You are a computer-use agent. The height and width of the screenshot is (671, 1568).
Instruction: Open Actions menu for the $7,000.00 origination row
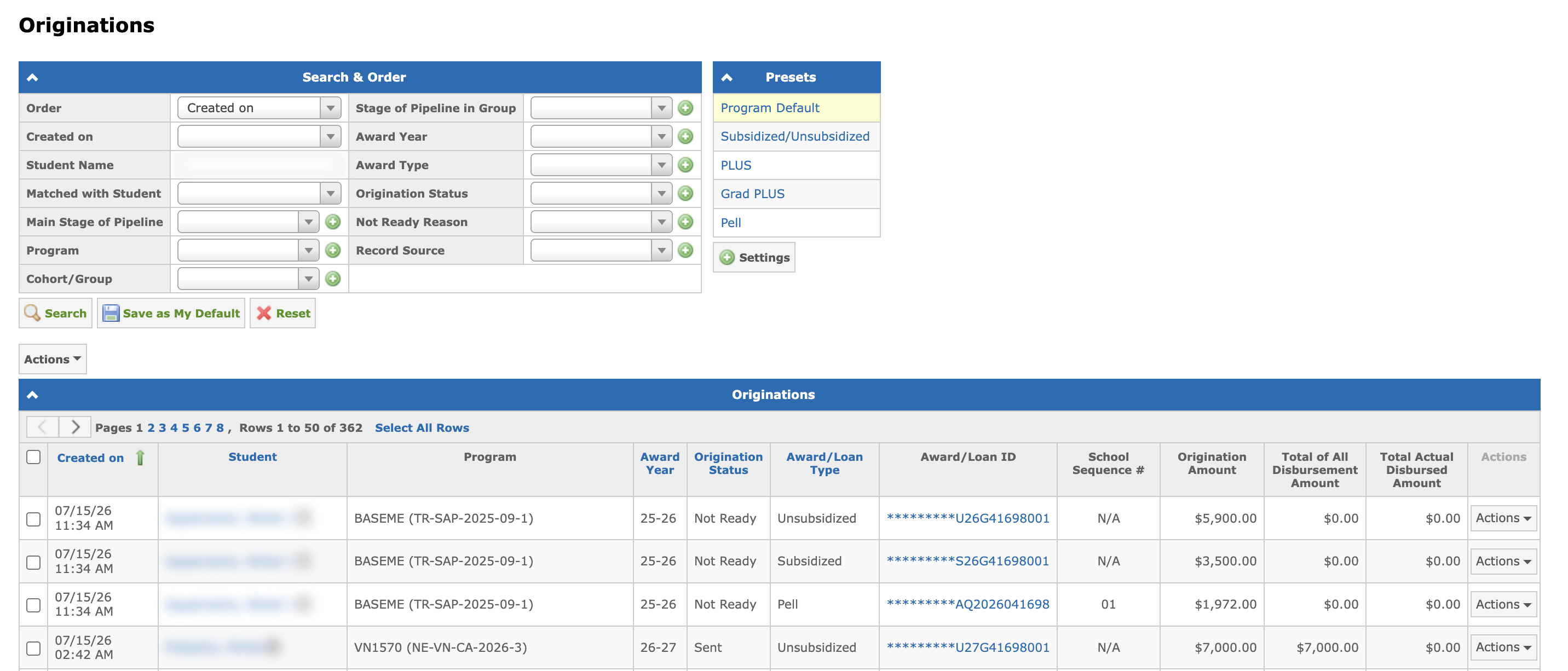point(1503,647)
